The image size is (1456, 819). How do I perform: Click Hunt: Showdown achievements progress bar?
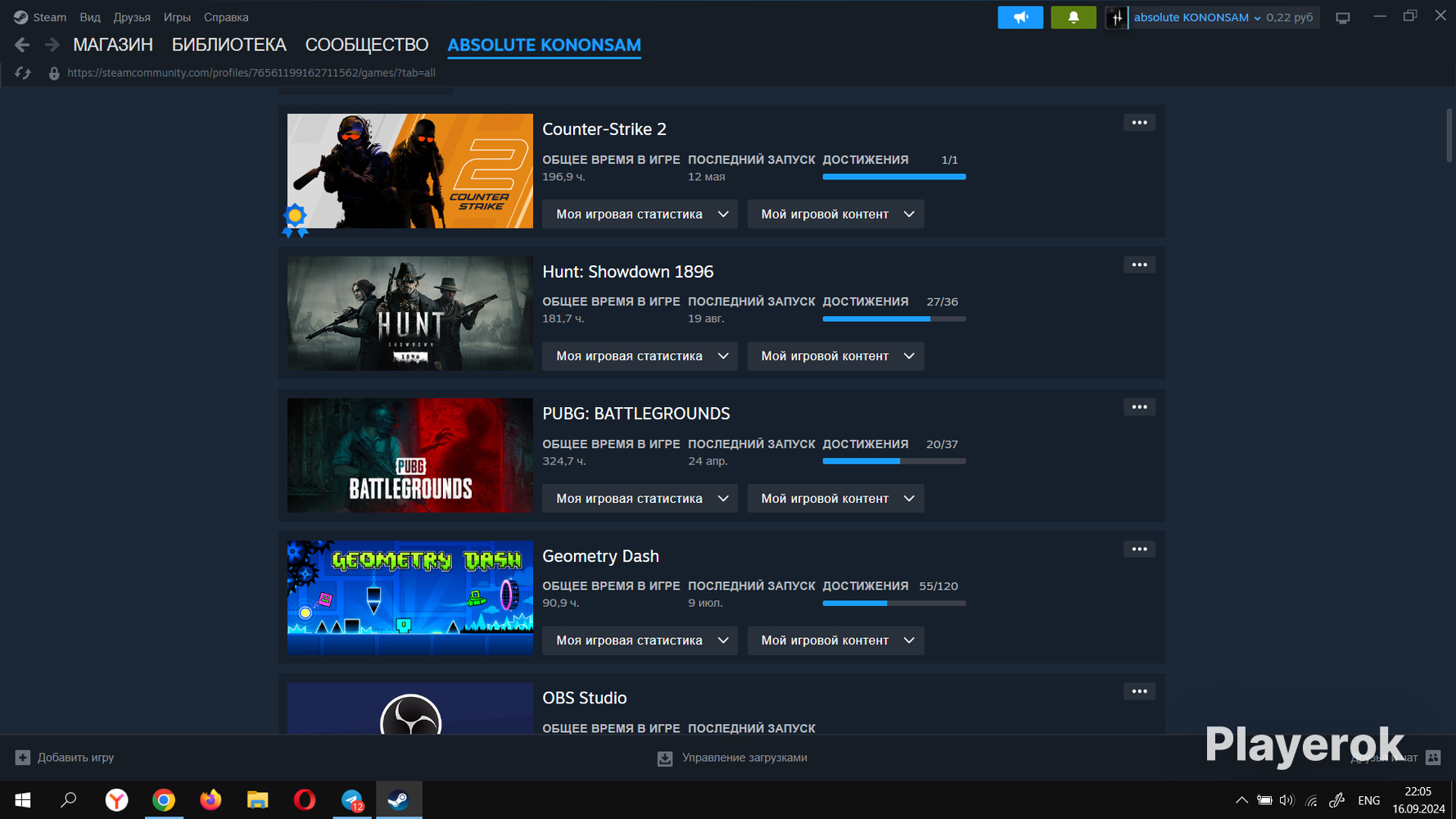click(894, 319)
